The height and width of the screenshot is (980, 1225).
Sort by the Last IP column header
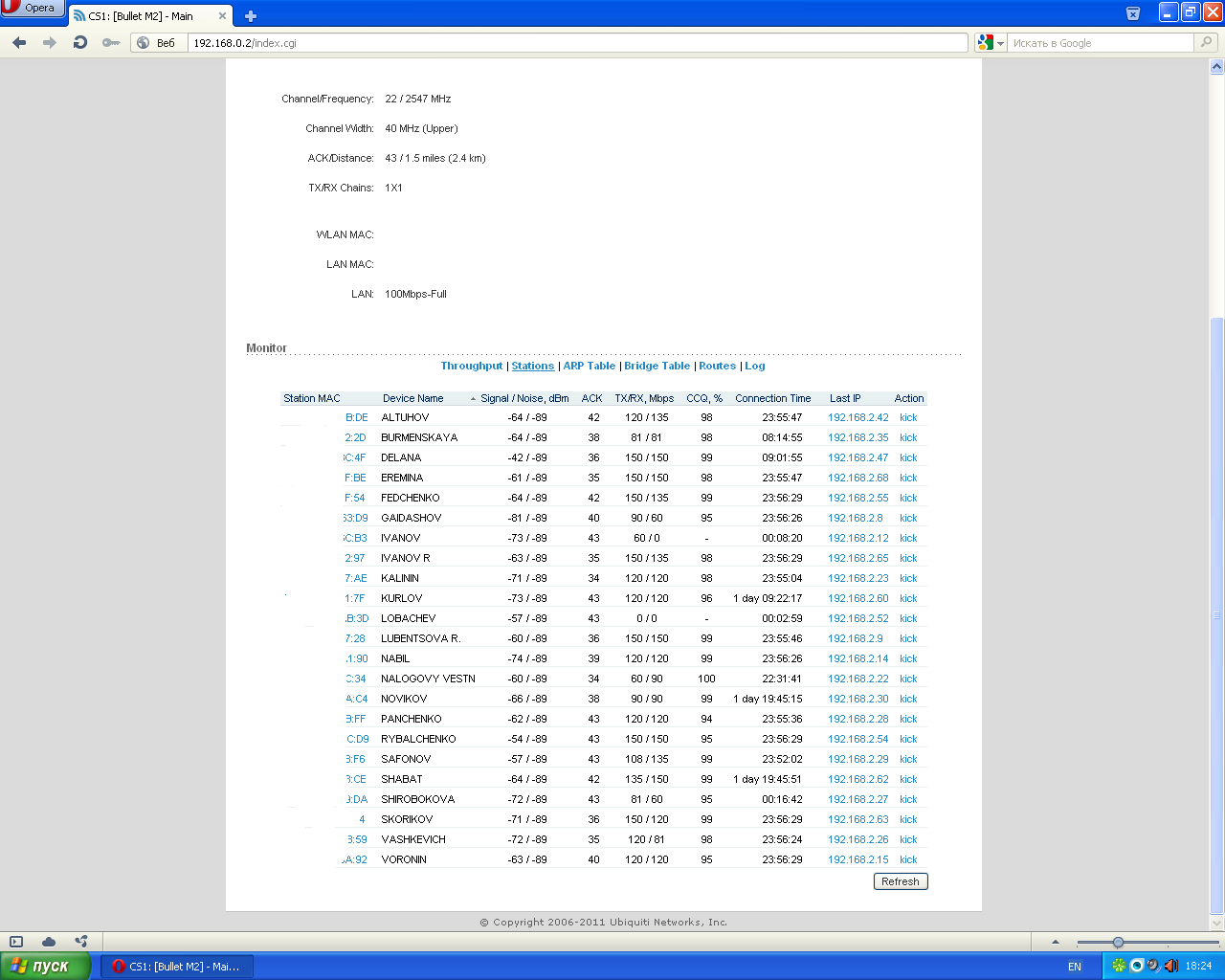tap(845, 398)
